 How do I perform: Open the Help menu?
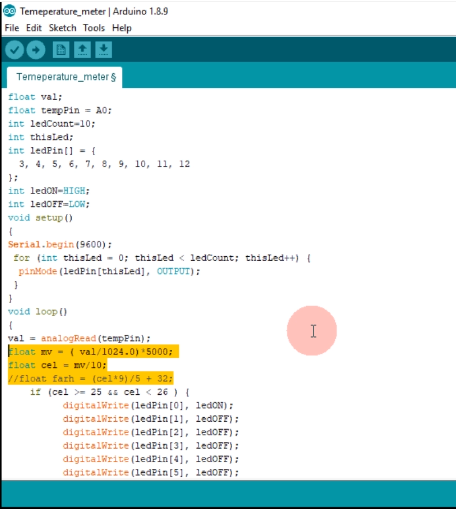(122, 28)
